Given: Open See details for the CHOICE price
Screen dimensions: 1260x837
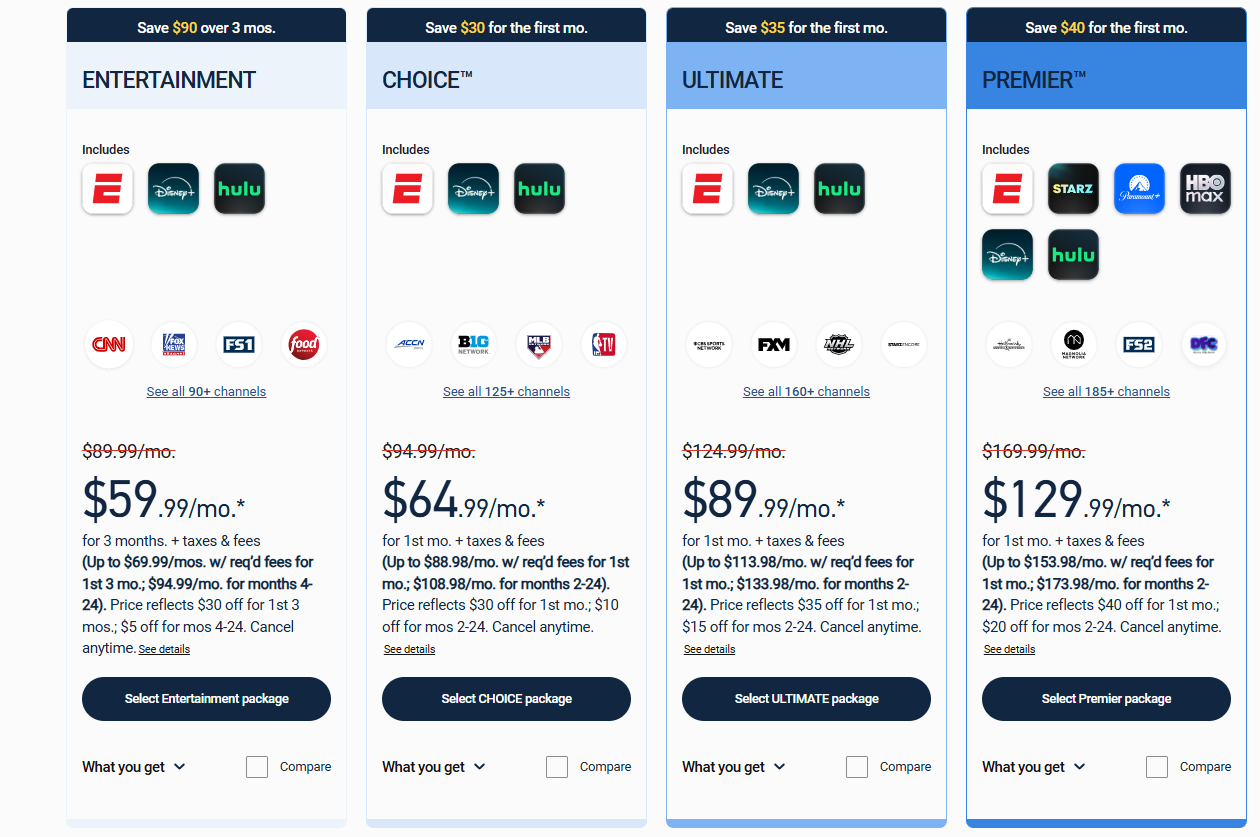Looking at the screenshot, I should tap(410, 650).
